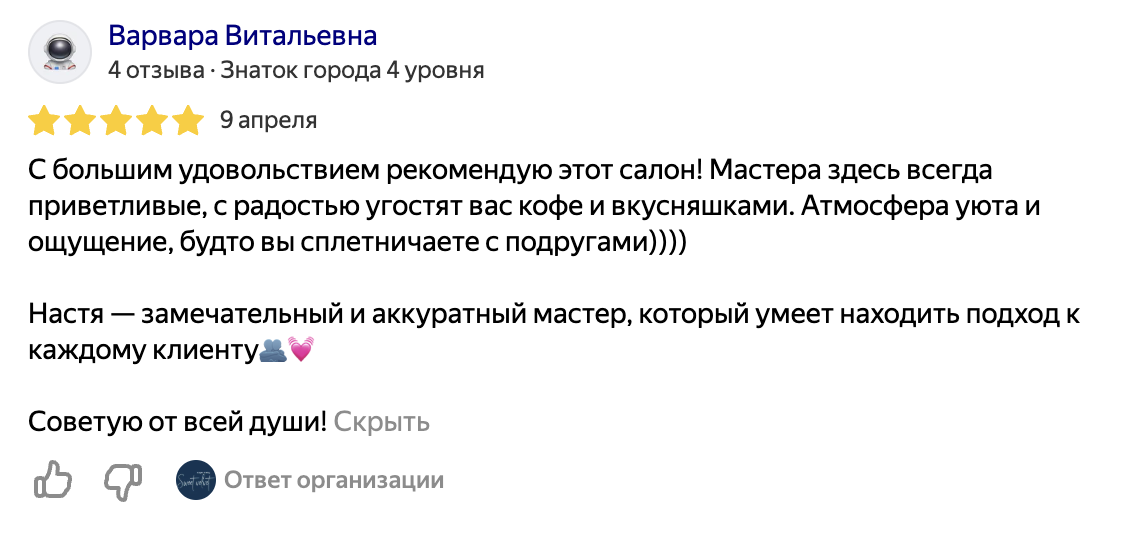1124x544 pixels.
Task: Open Варвара Витальевна's profile name link
Action: [x=242, y=35]
